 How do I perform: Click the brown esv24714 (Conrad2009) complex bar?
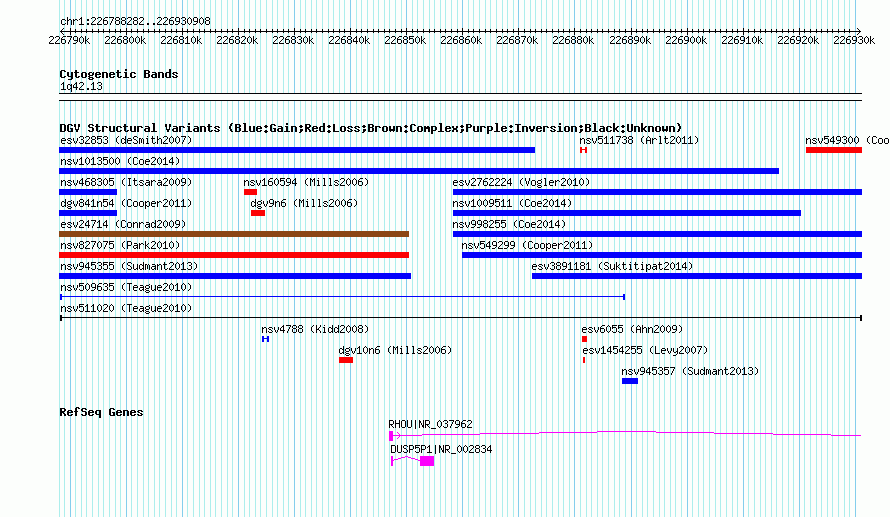[x=234, y=234]
